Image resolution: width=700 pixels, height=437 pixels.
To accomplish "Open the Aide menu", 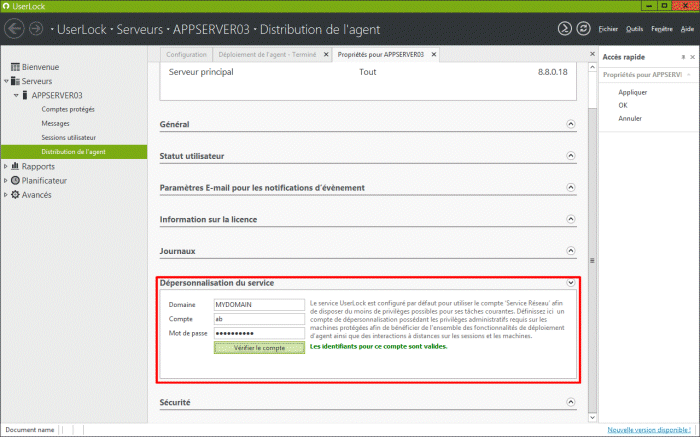I will [687, 29].
